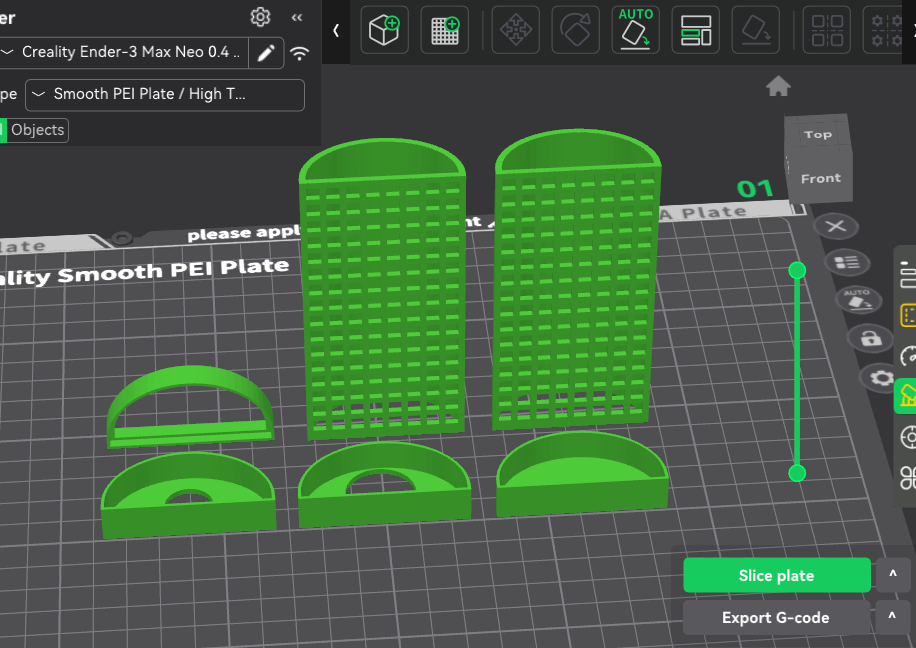
Task: Select the left tall lattice basket model
Action: (383, 289)
